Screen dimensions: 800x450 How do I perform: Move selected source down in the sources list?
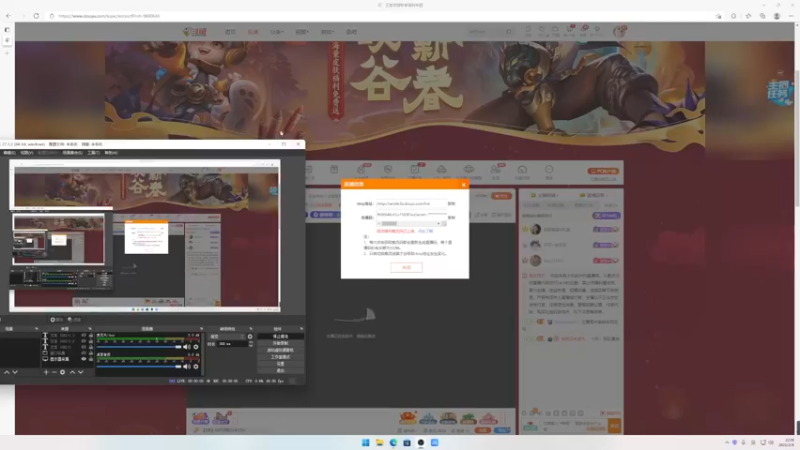pyautogui.click(x=81, y=372)
